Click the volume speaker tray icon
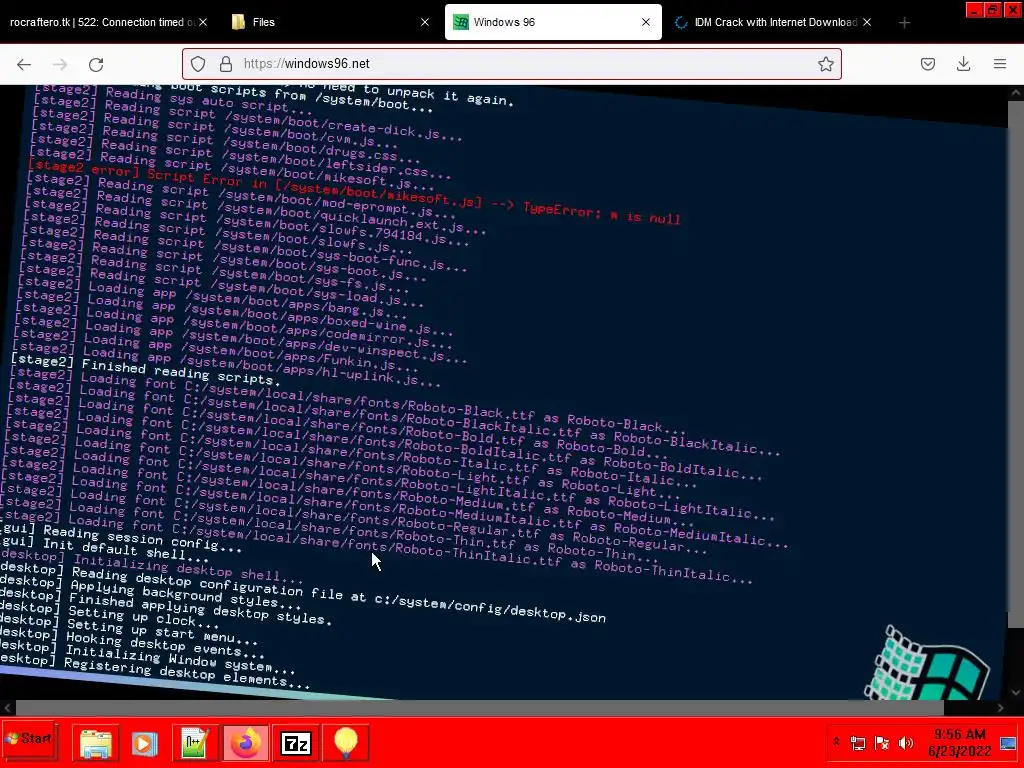 tap(905, 743)
